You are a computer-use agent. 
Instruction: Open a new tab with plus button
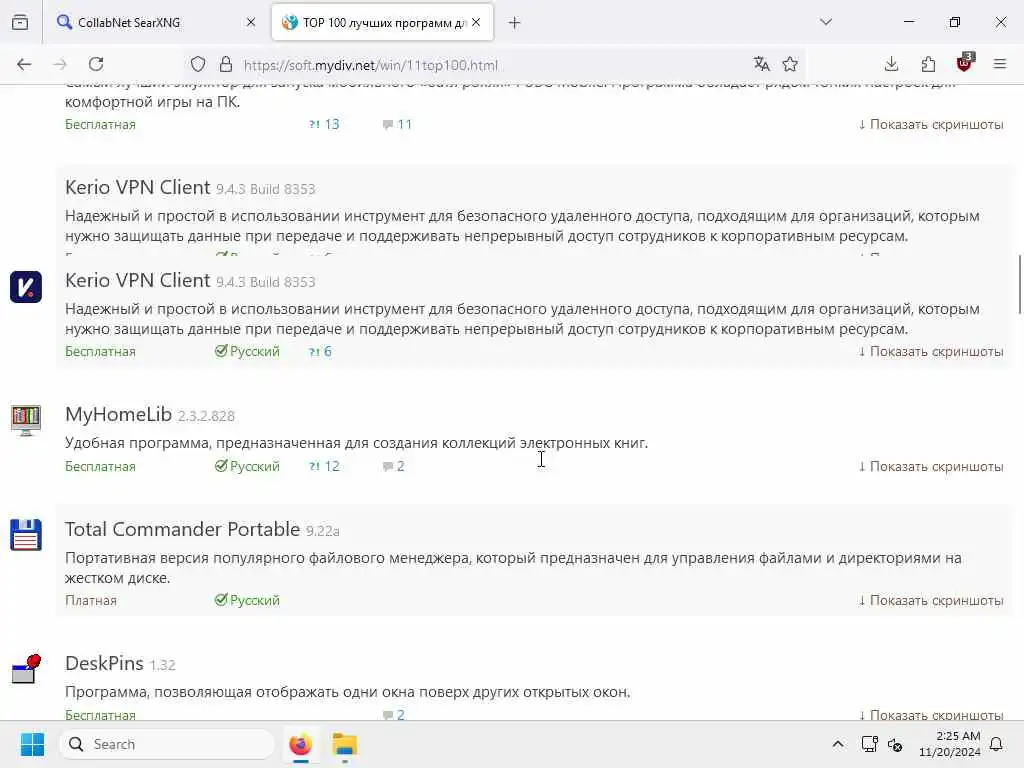pos(515,23)
